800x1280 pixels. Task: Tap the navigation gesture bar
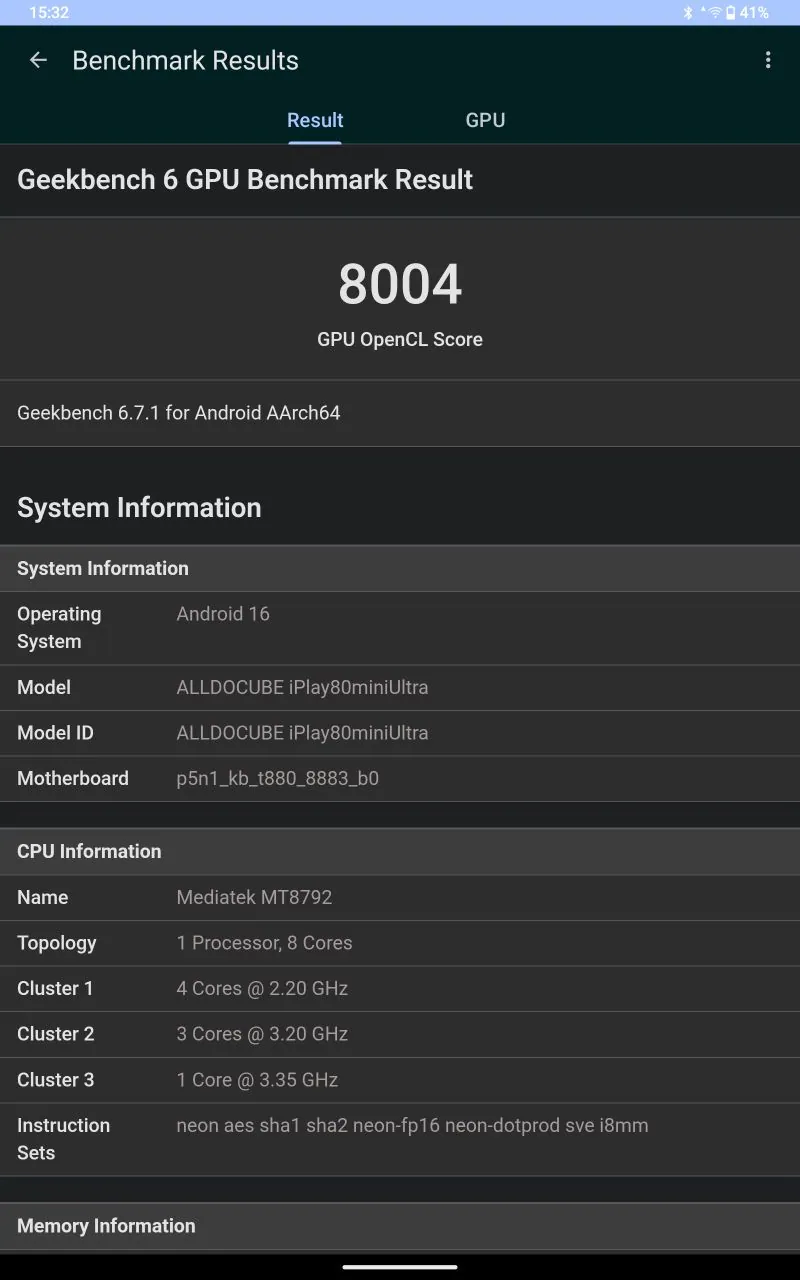pyautogui.click(x=400, y=1267)
